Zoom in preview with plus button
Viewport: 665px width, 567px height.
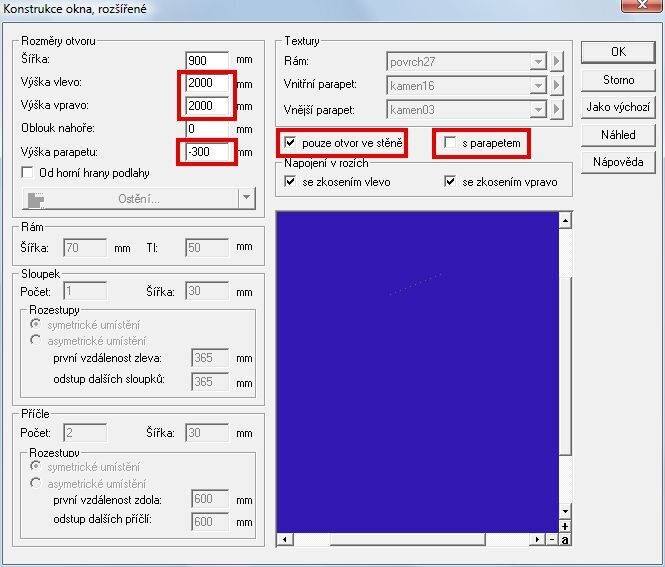coord(565,526)
